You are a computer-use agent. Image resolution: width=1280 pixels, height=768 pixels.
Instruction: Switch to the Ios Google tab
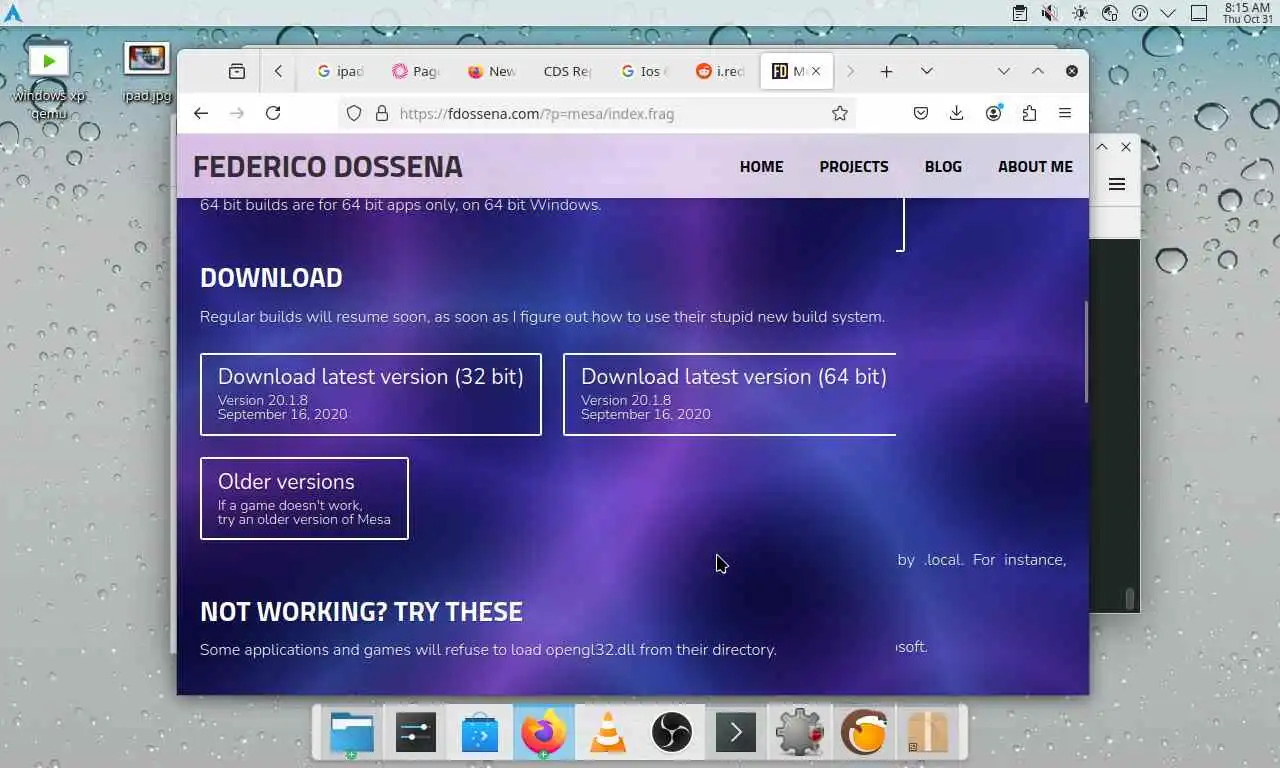pos(644,71)
